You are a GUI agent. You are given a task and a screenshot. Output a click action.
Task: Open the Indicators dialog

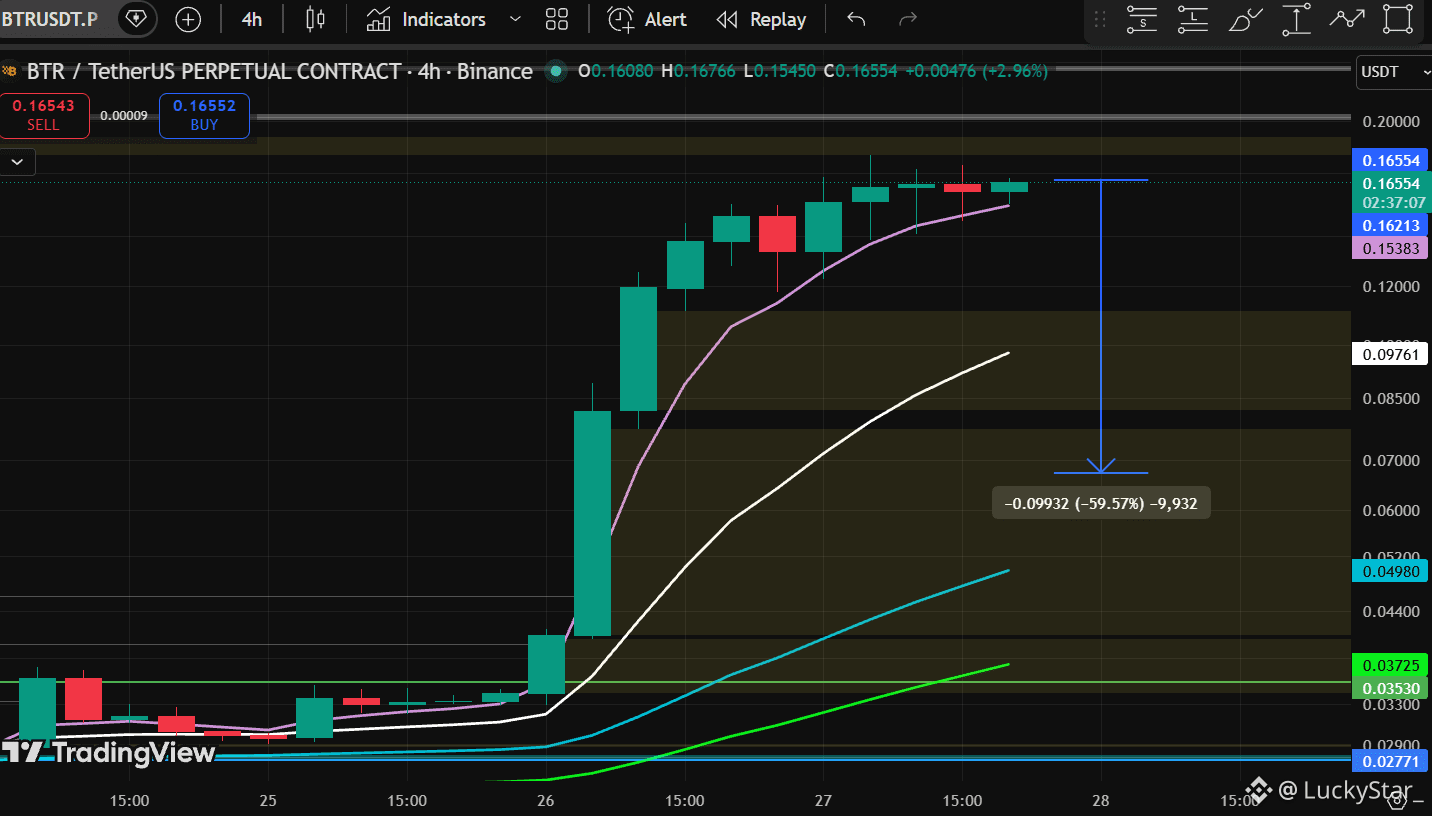pos(426,19)
